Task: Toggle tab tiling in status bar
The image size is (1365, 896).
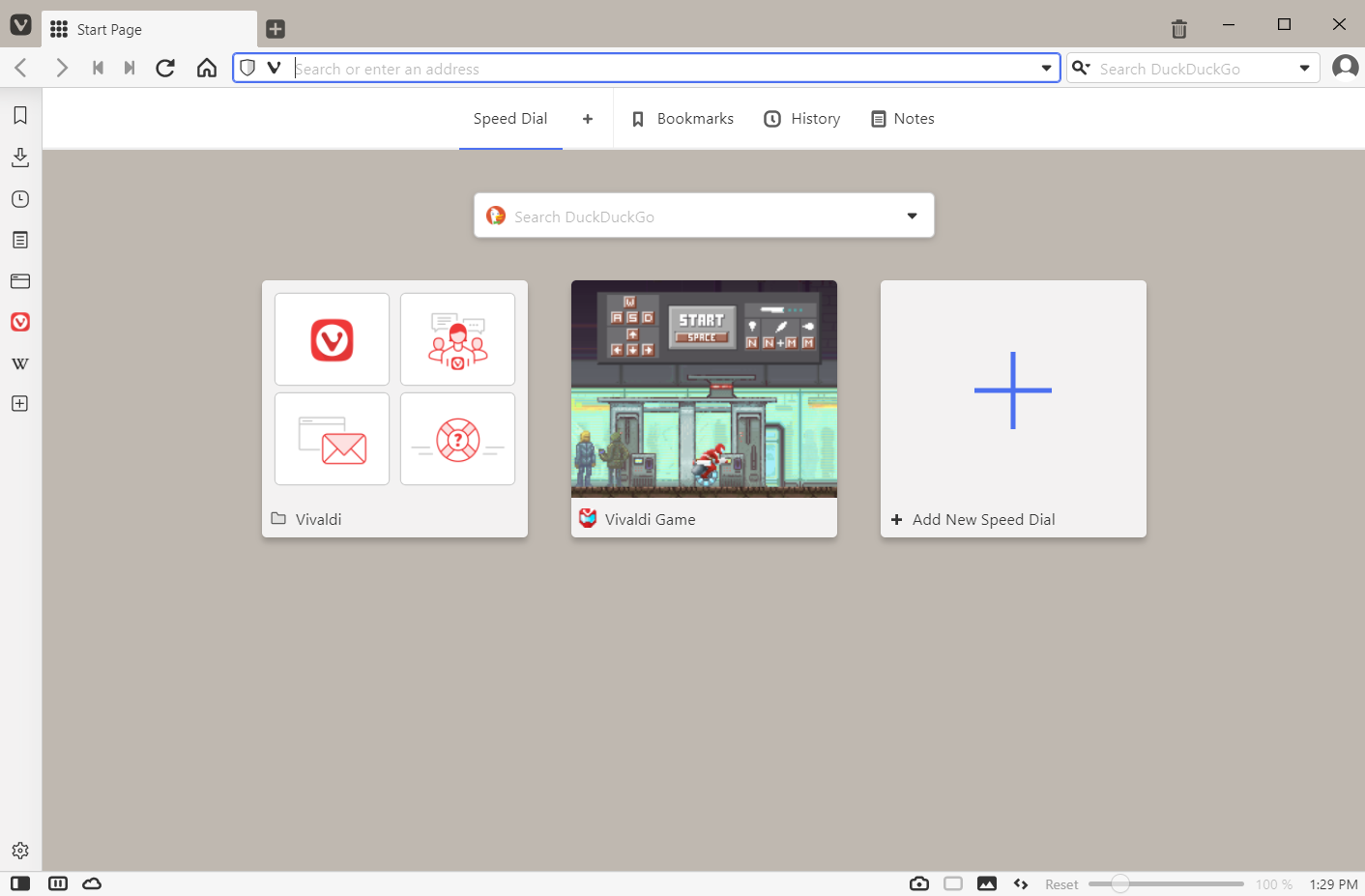Action: 58,883
